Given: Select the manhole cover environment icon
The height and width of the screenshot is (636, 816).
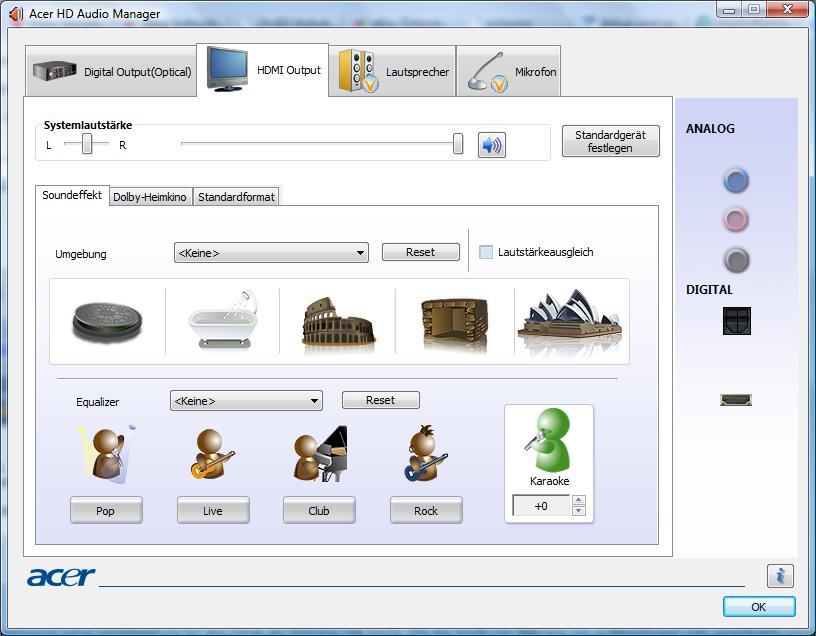Looking at the screenshot, I should click(x=107, y=322).
